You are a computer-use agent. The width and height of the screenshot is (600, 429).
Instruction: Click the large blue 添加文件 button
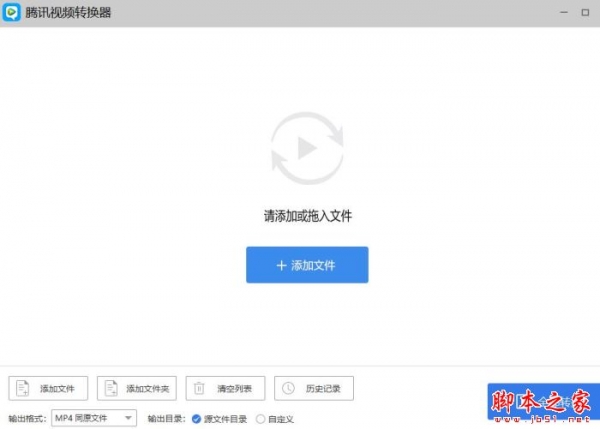click(x=307, y=265)
